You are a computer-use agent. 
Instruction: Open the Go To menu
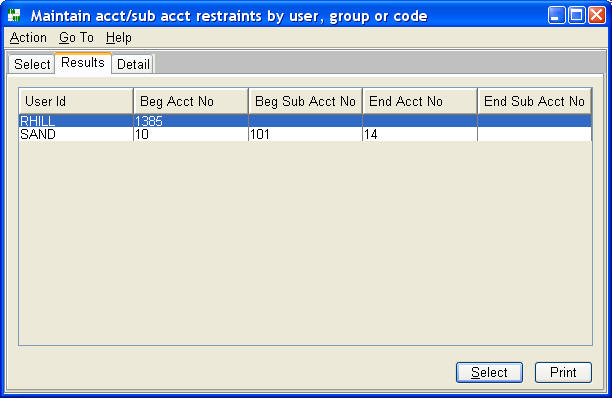click(x=76, y=38)
